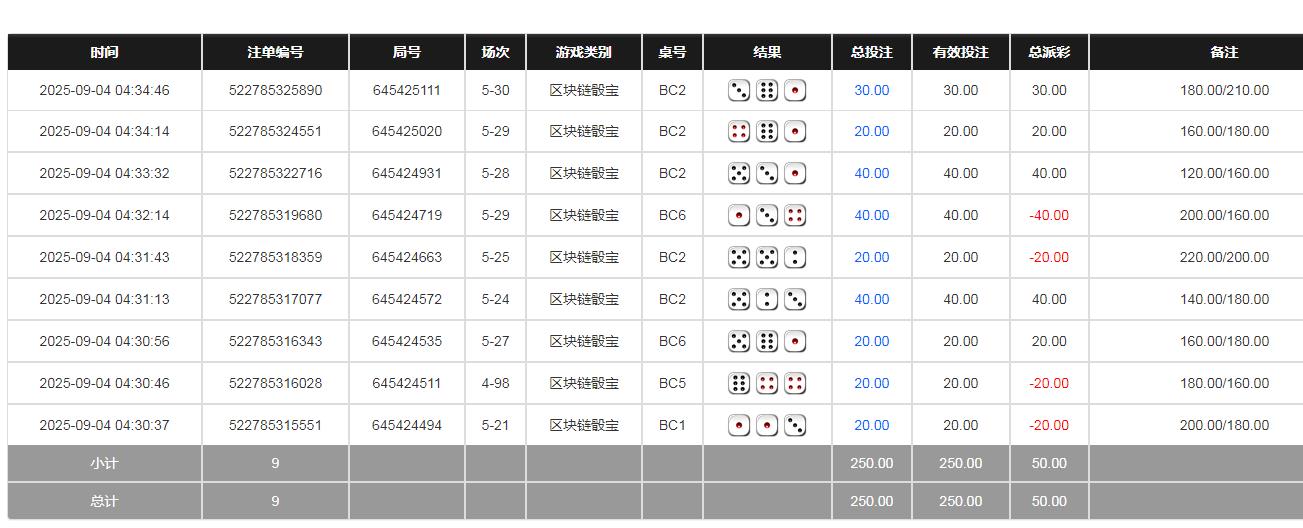Image resolution: width=1303 pixels, height=528 pixels.
Task: Open blue 40.00 bet for order 522785322716
Action: pos(871,173)
